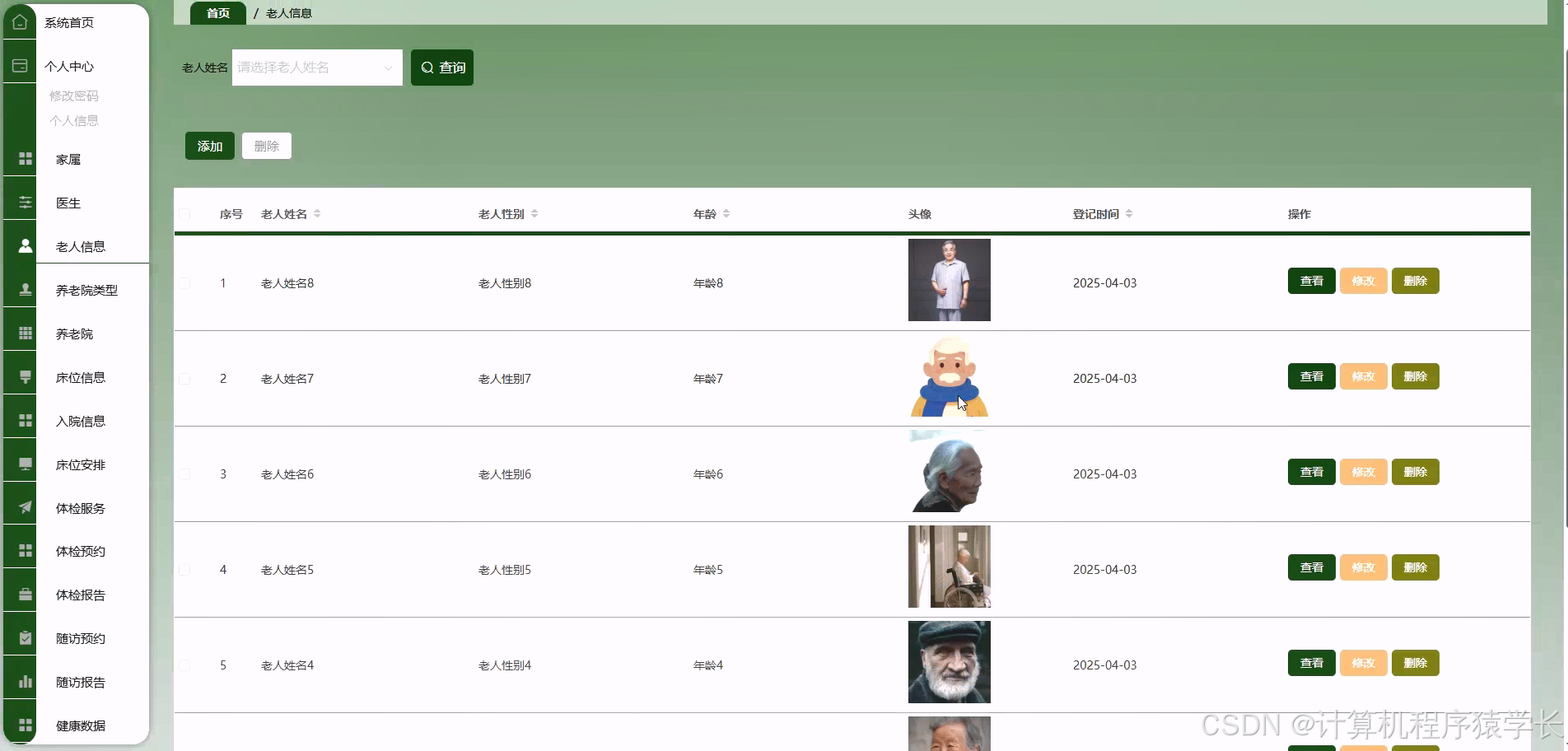The width and height of the screenshot is (1568, 751).
Task: Sort the table by 老人性别 column arrows
Action: point(534,213)
